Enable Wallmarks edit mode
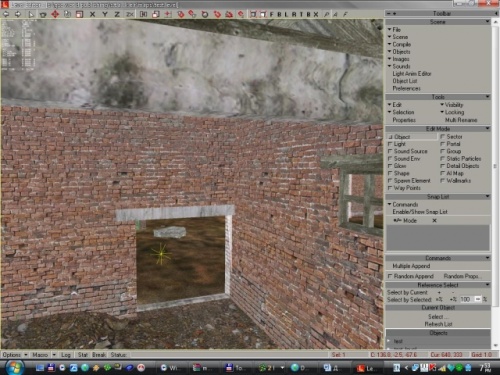This screenshot has height=375, width=500. coord(456,181)
